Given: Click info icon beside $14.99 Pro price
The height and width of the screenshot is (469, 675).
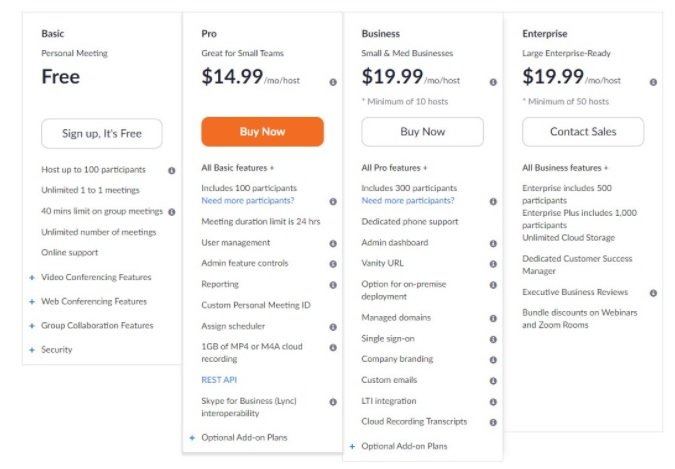Looking at the screenshot, I should [x=333, y=82].
